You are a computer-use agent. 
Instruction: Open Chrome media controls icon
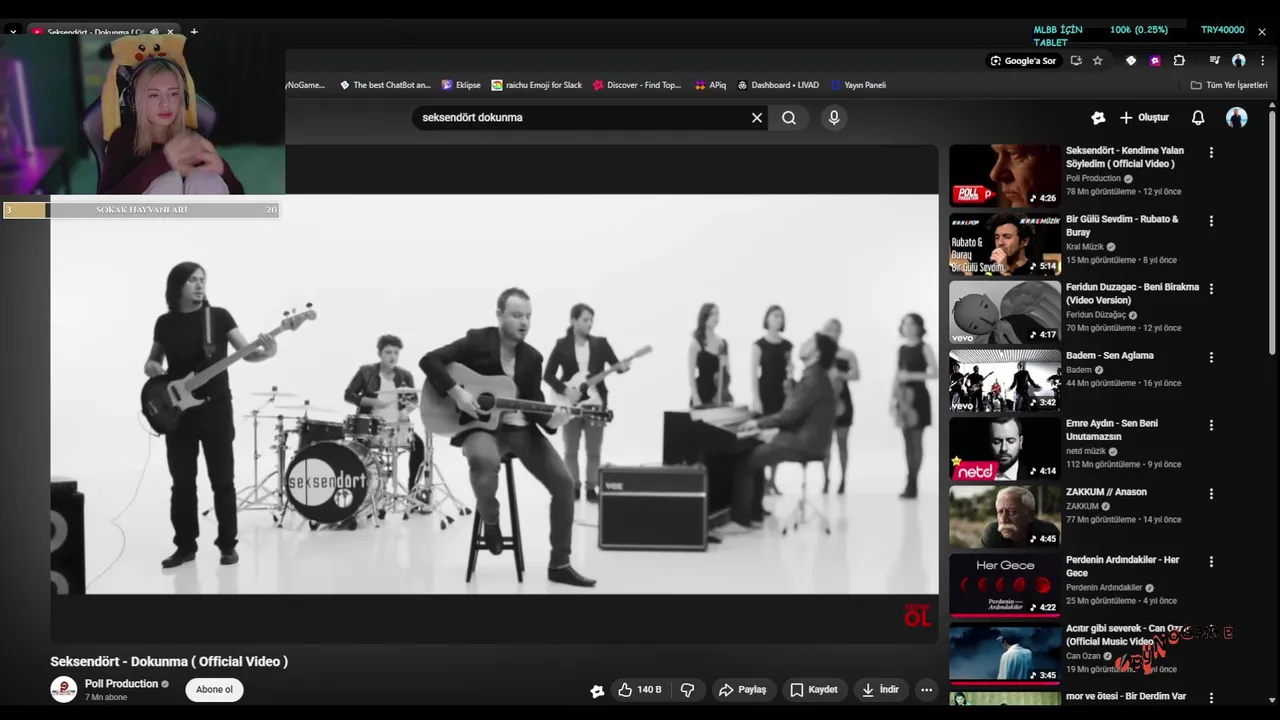pos(1214,61)
